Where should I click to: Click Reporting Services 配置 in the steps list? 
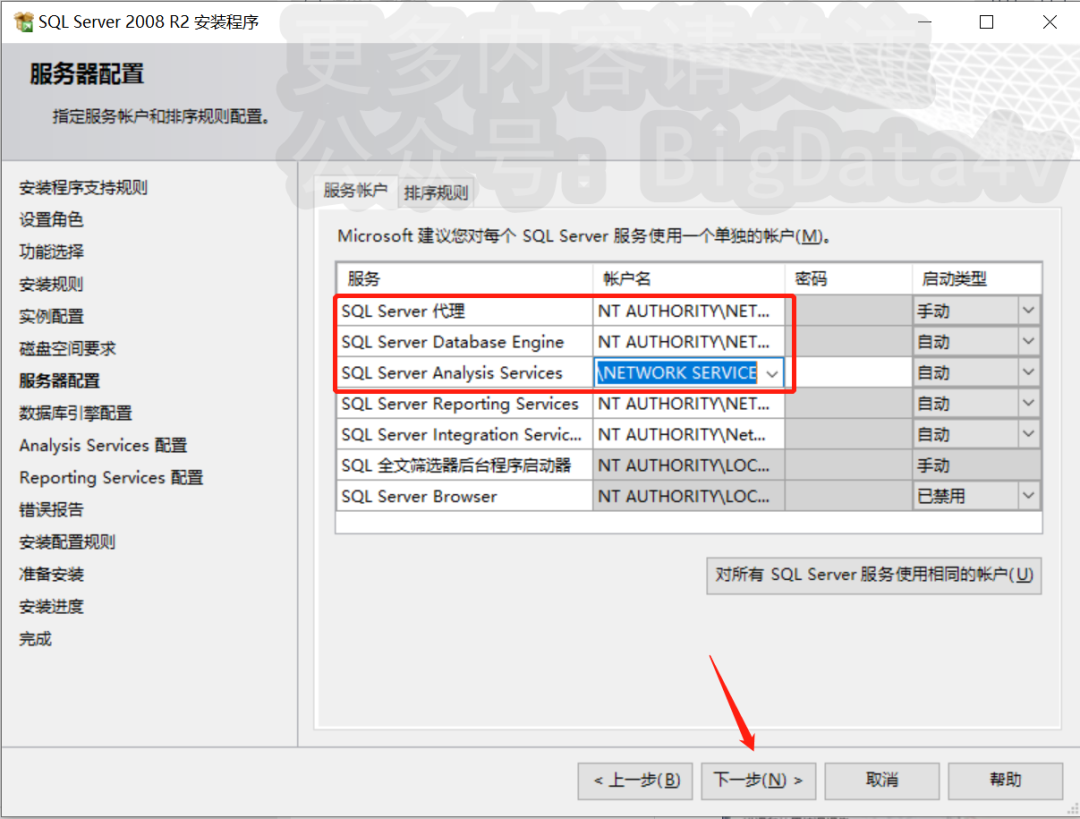click(111, 478)
